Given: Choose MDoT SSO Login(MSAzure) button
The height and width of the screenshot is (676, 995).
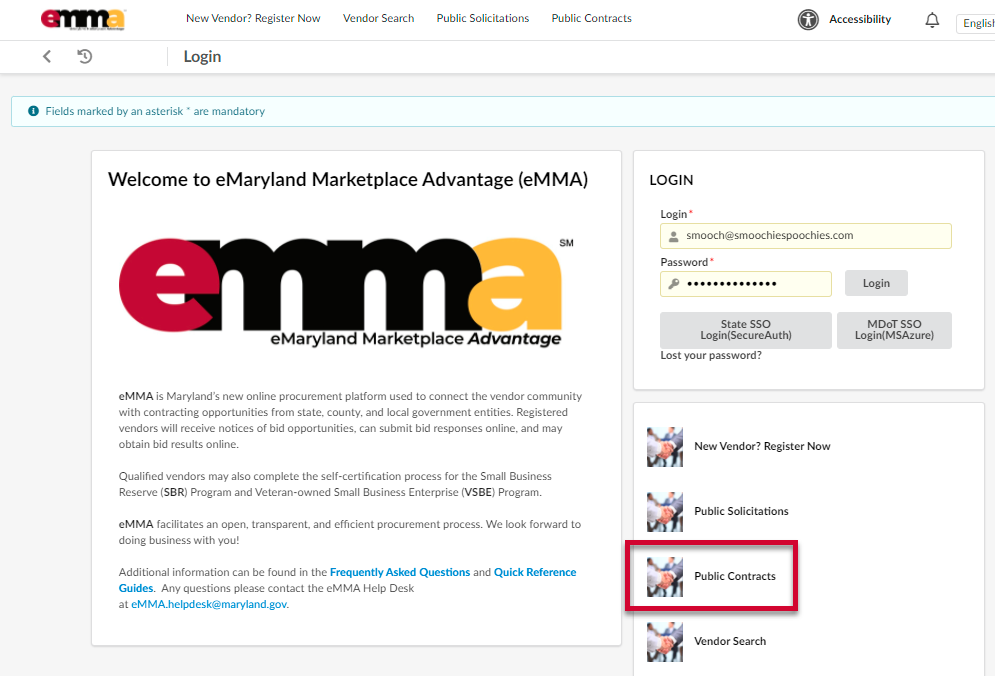Looking at the screenshot, I should click(x=894, y=330).
